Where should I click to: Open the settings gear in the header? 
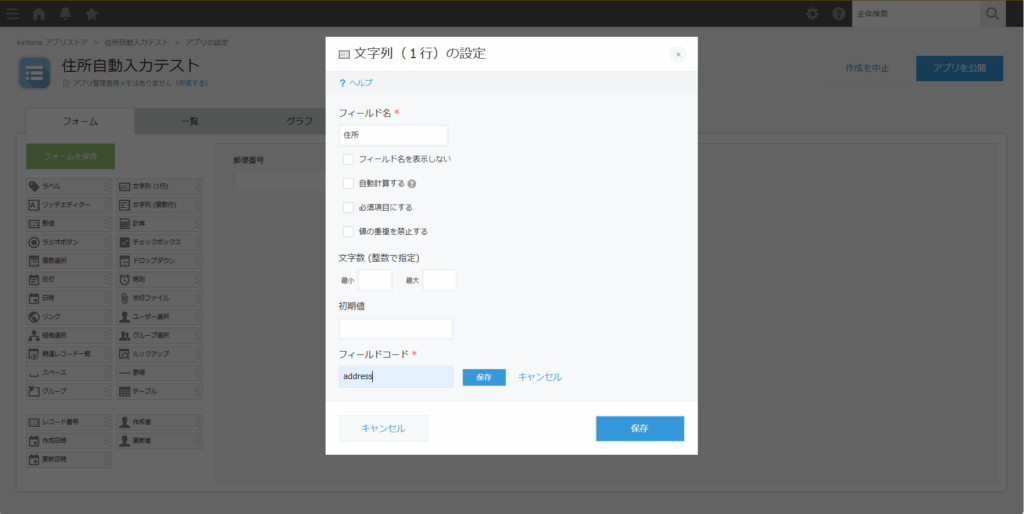(x=812, y=14)
